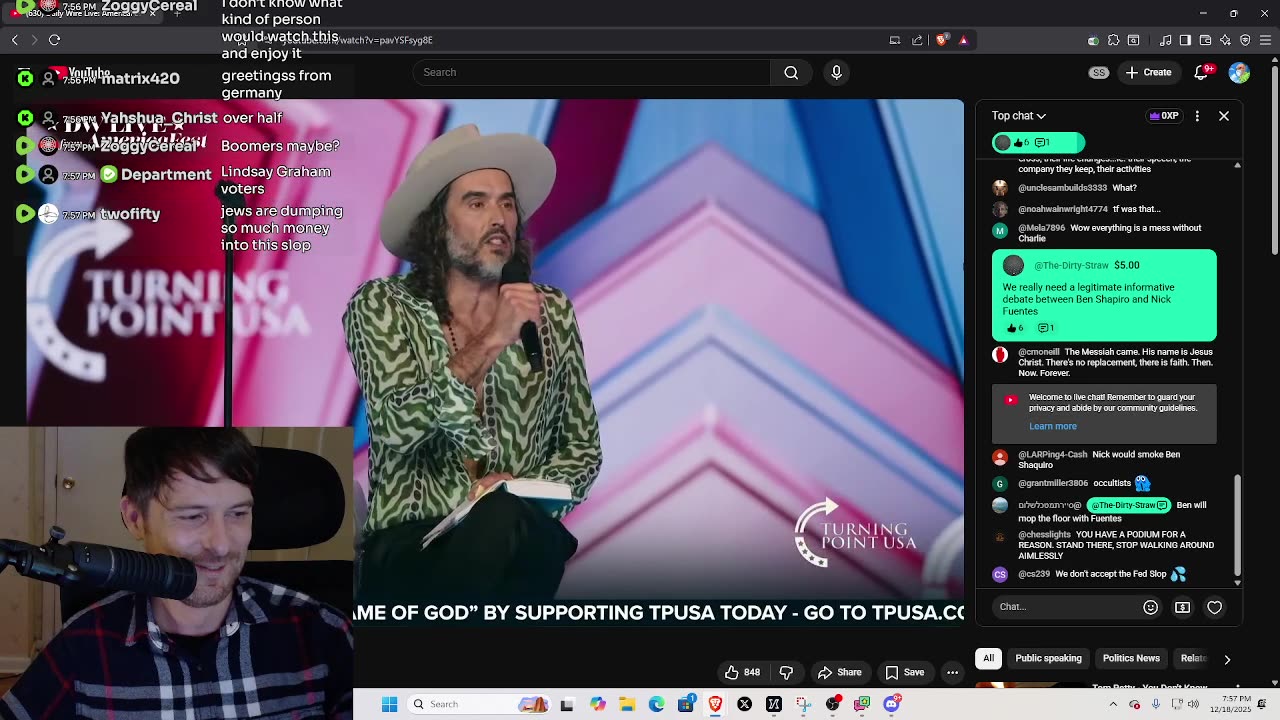
Task: Open Leo AI sparkle icon
Action: (x=1225, y=40)
